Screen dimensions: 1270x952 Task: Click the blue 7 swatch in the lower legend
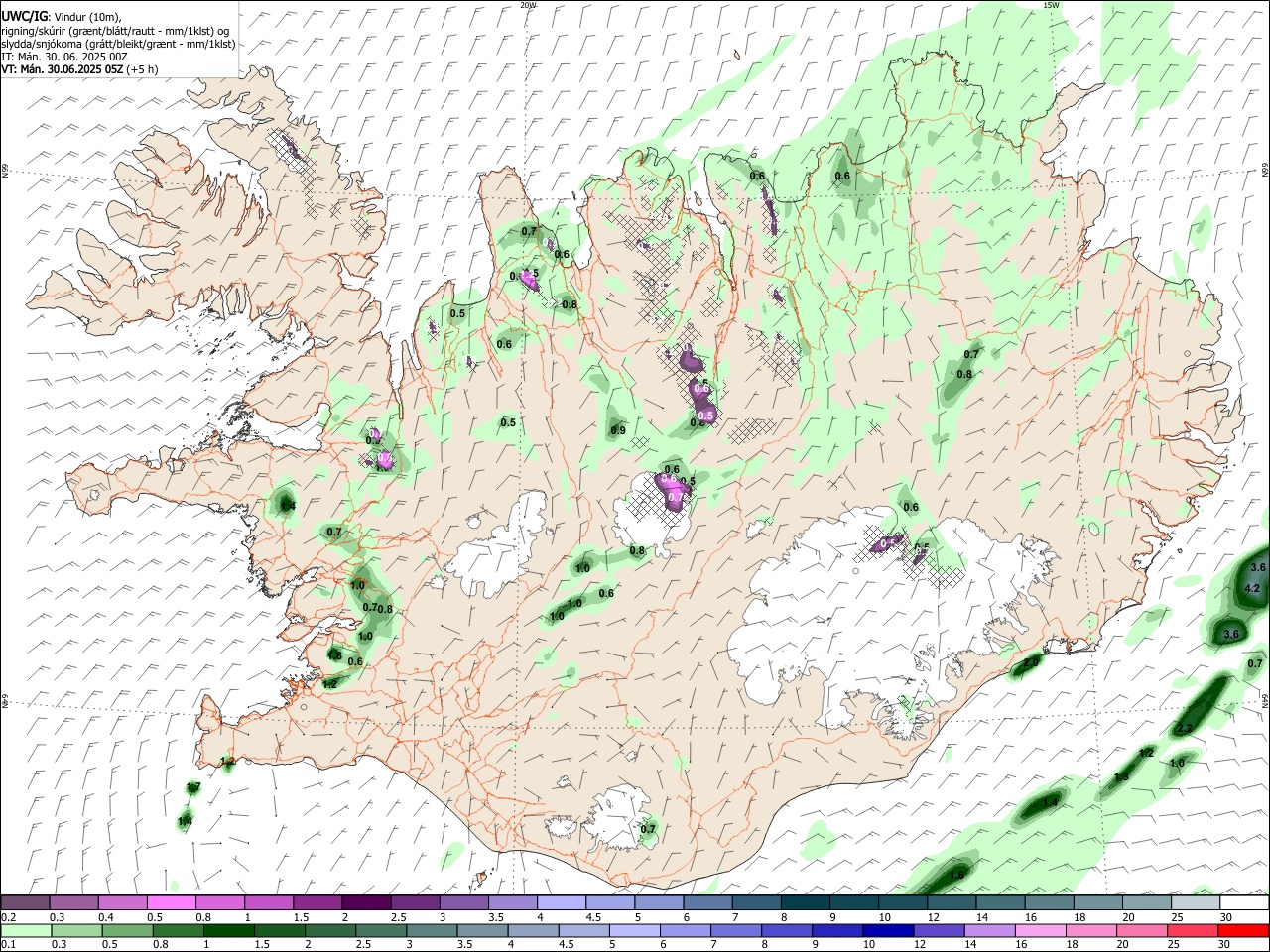coord(734,930)
